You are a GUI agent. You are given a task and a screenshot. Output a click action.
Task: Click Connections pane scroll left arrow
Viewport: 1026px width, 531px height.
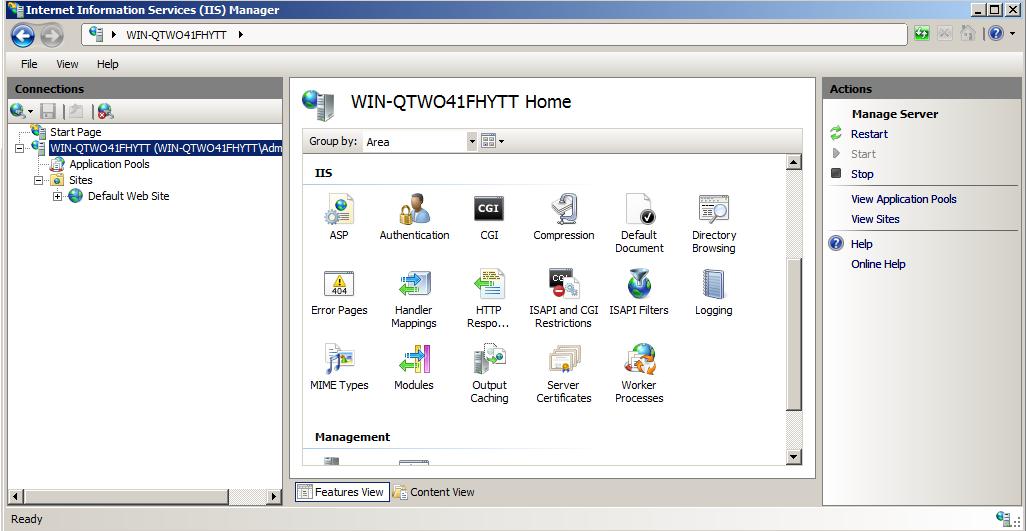click(17, 497)
